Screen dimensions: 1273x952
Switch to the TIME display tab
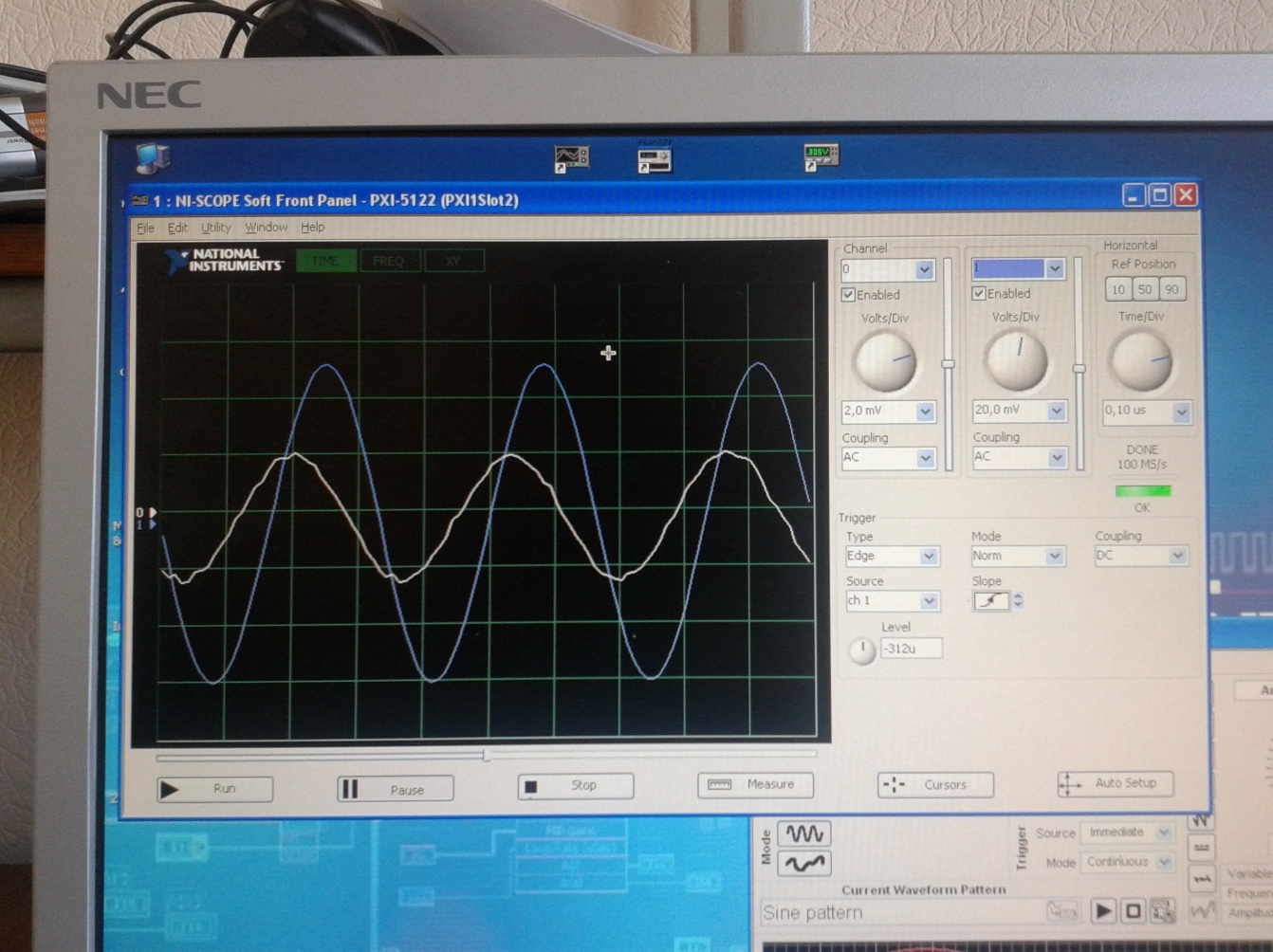coord(325,261)
